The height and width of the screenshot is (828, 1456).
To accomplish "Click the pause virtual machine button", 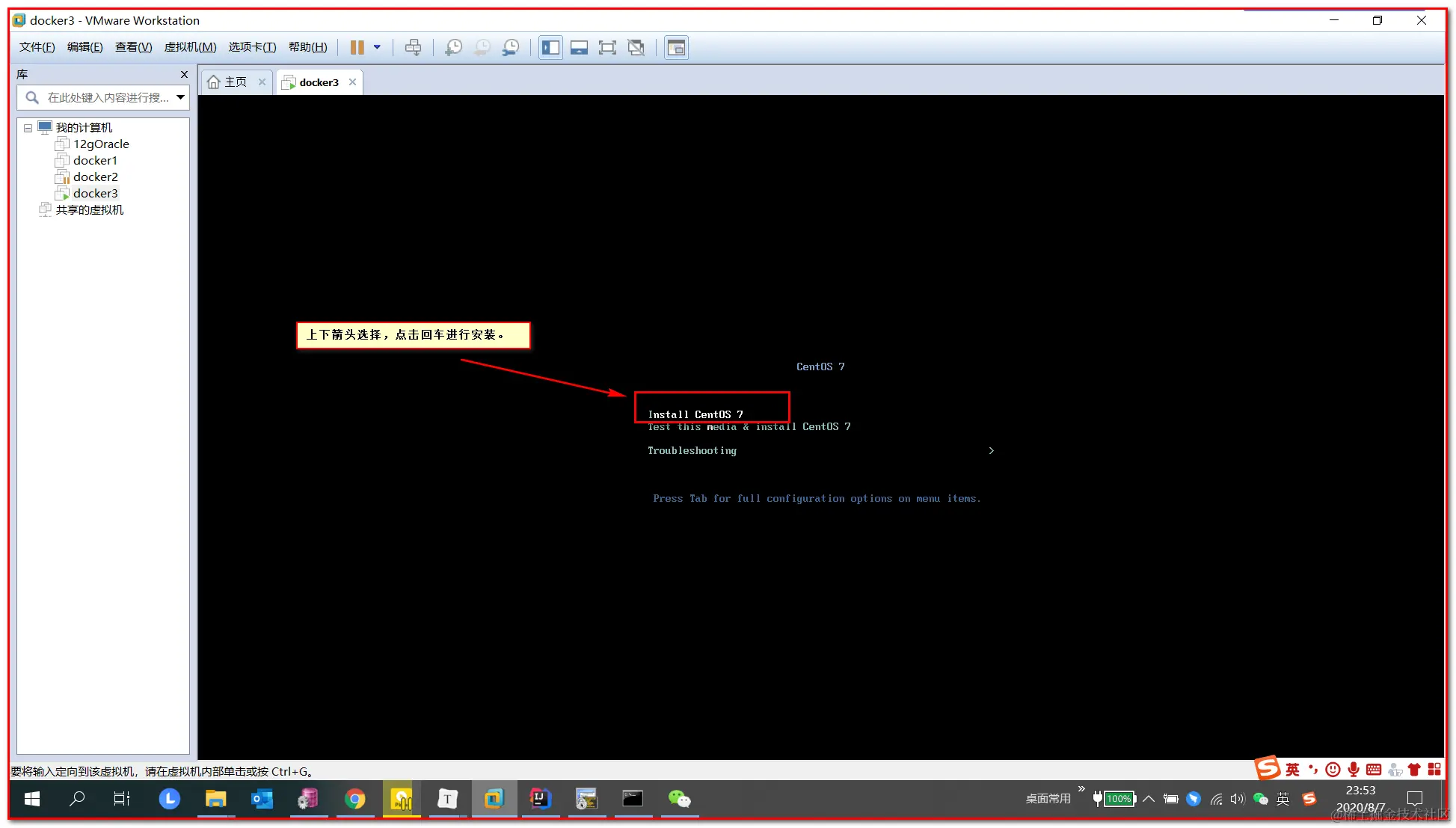I will [357, 48].
